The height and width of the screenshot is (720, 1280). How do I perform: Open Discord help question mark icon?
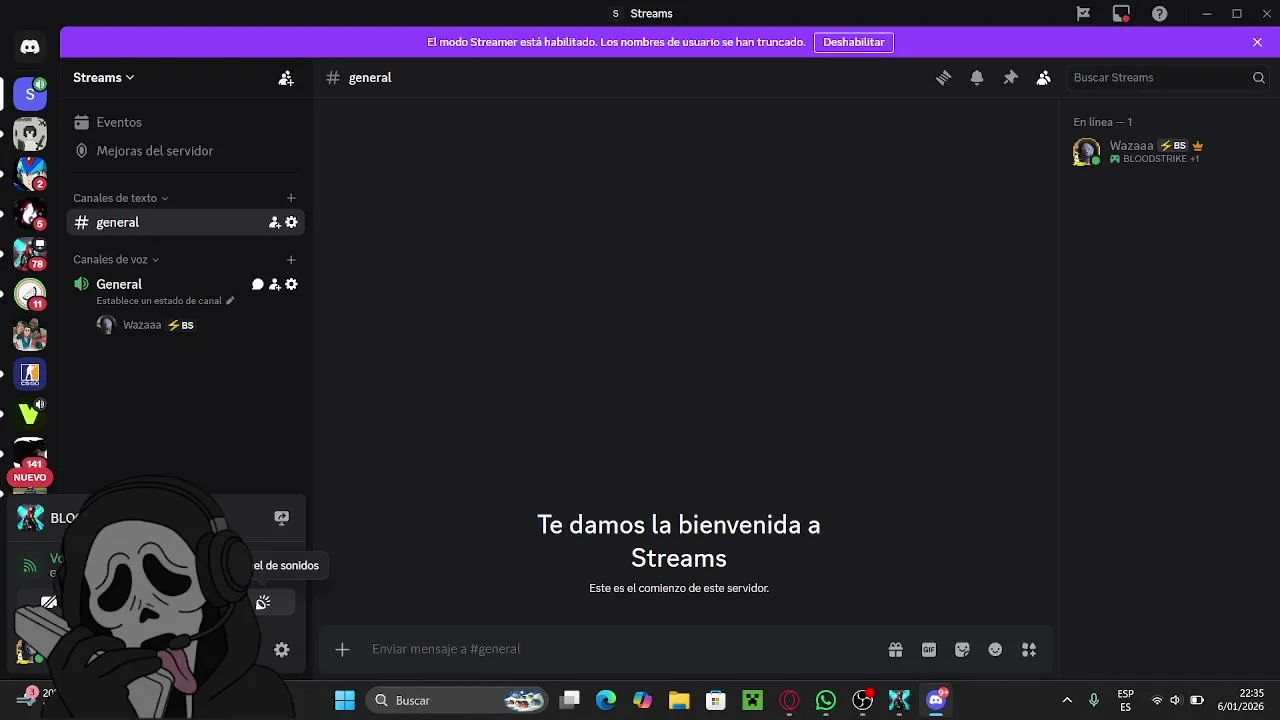tap(1160, 14)
